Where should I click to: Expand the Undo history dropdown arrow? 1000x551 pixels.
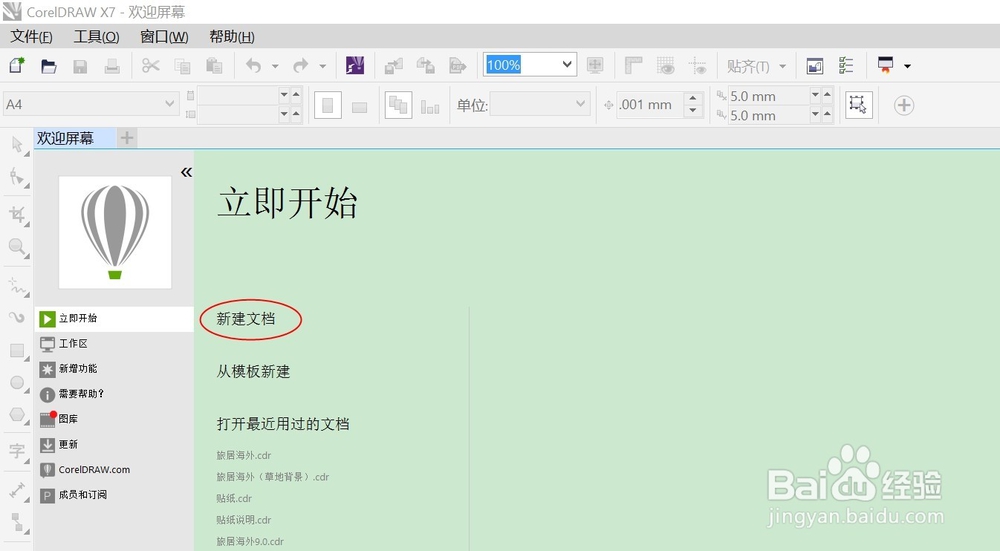pyautogui.click(x=275, y=66)
